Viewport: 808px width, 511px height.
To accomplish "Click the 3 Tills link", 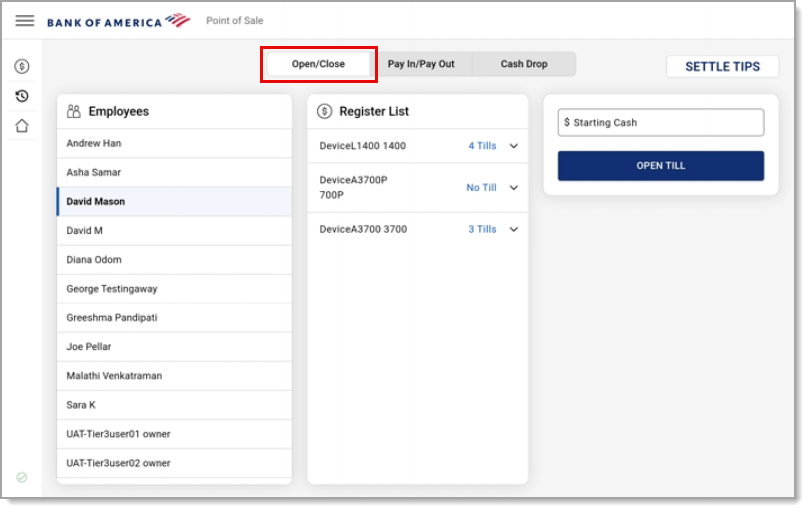I will pos(482,229).
